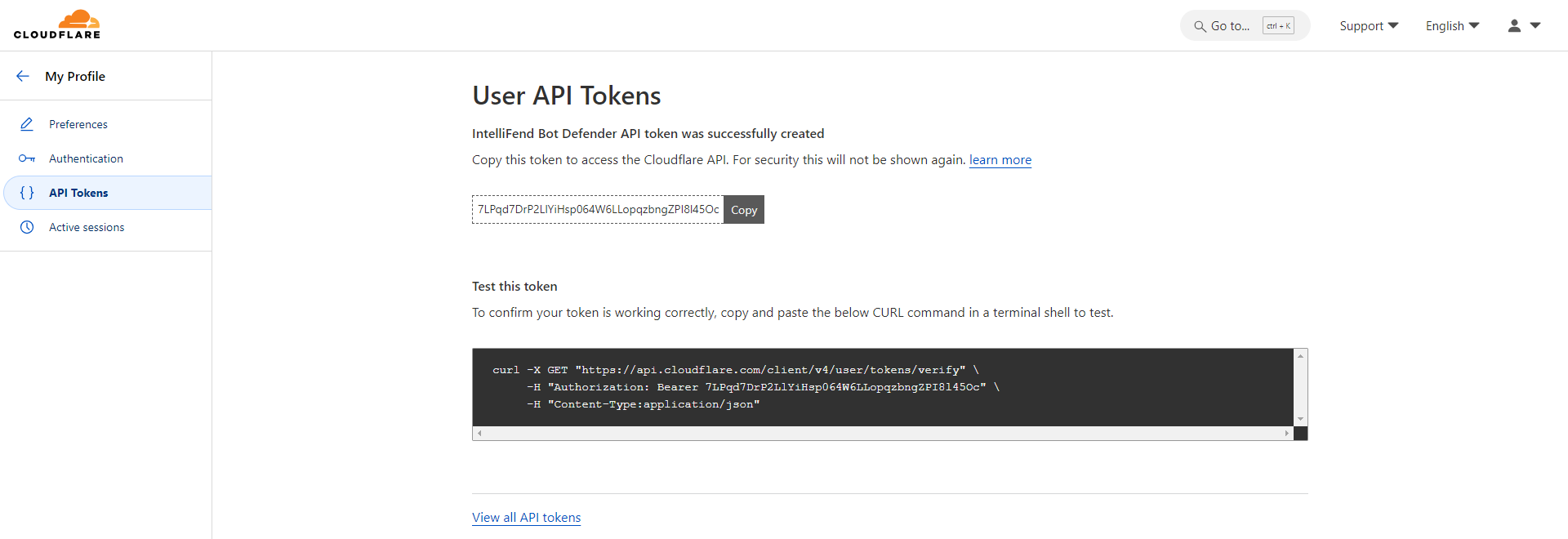The height and width of the screenshot is (539, 1568).
Task: Click the Preferences pencil icon
Action: click(27, 124)
